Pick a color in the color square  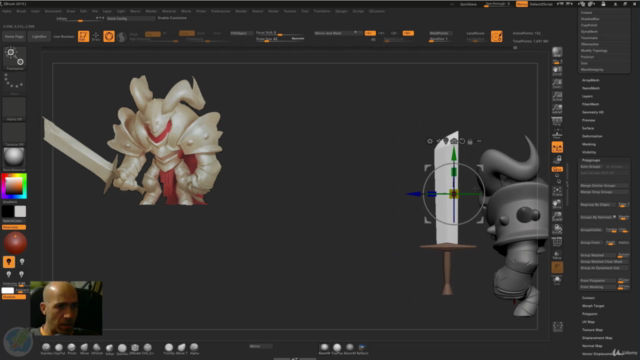pyautogui.click(x=14, y=186)
